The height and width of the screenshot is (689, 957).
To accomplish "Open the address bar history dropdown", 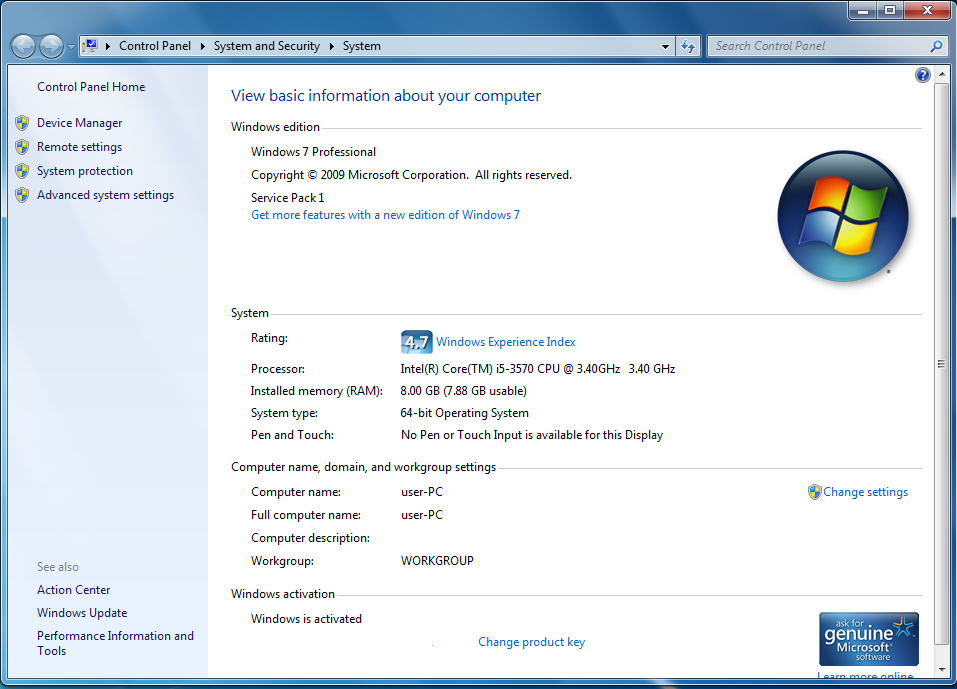I will 665,46.
